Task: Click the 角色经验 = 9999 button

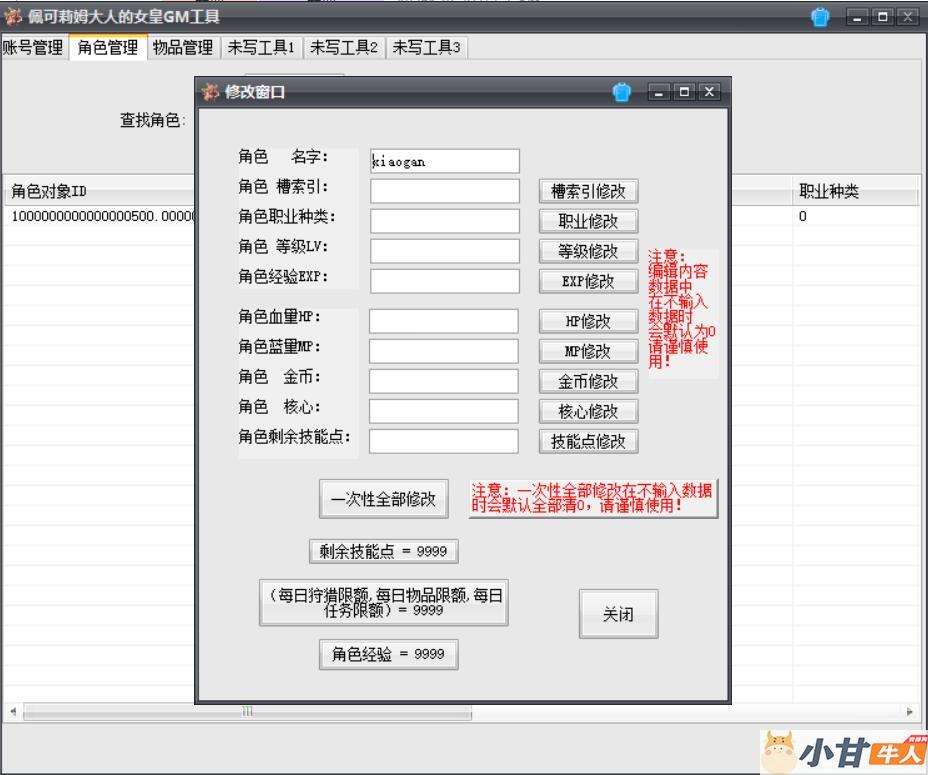Action: point(388,654)
